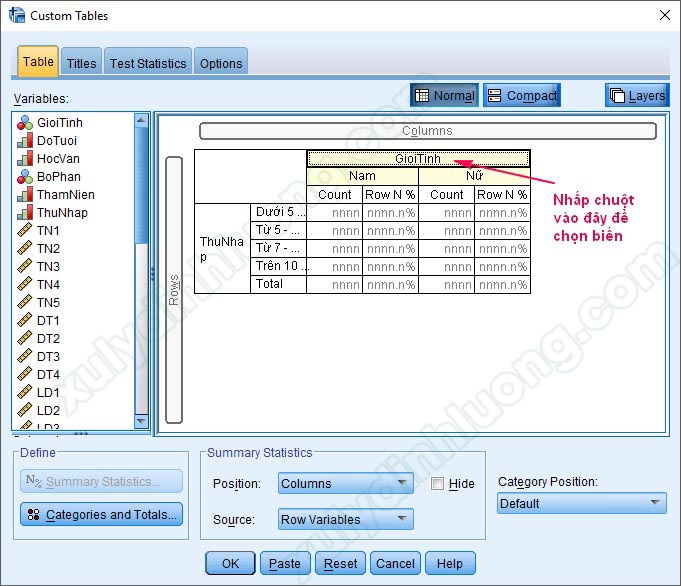Click the DoTuoi ordinal bar icon
This screenshot has height=586, width=681.
tap(25, 140)
